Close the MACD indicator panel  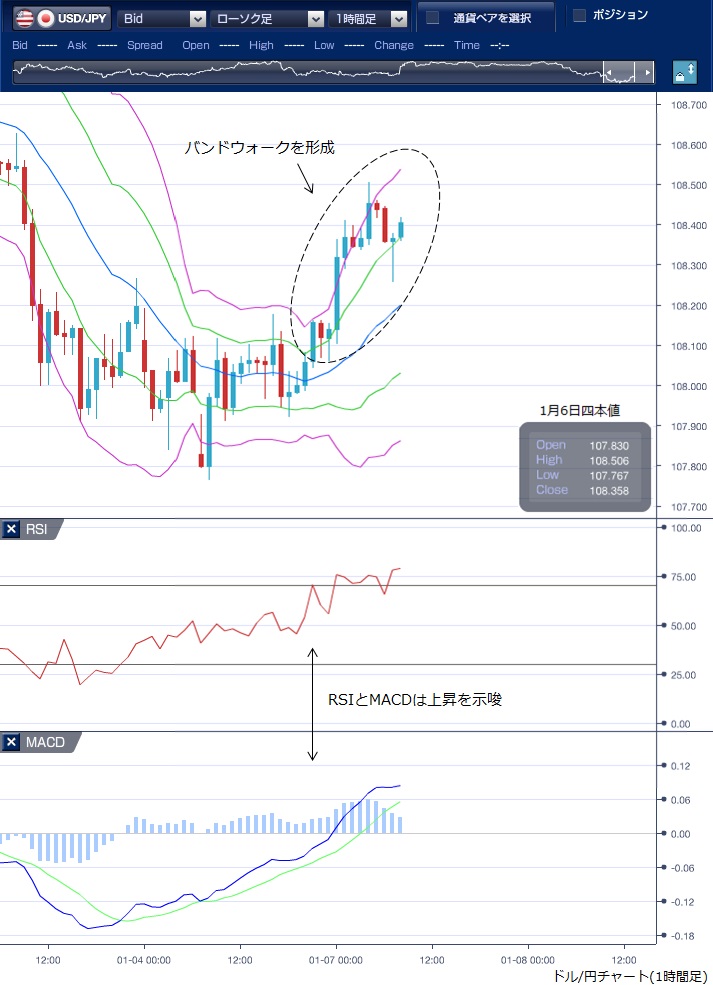pyautogui.click(x=12, y=742)
